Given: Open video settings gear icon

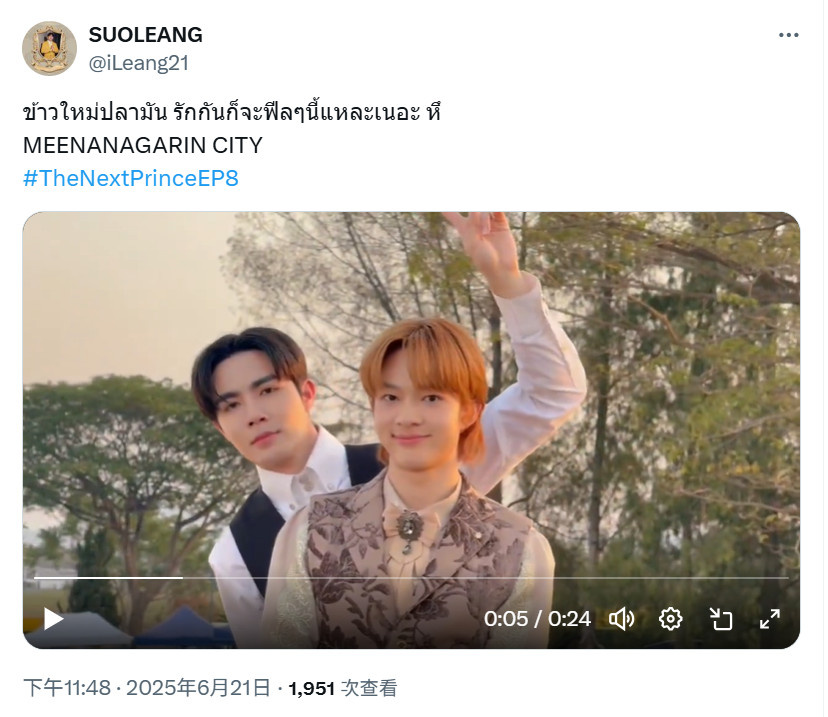Looking at the screenshot, I should 671,619.
